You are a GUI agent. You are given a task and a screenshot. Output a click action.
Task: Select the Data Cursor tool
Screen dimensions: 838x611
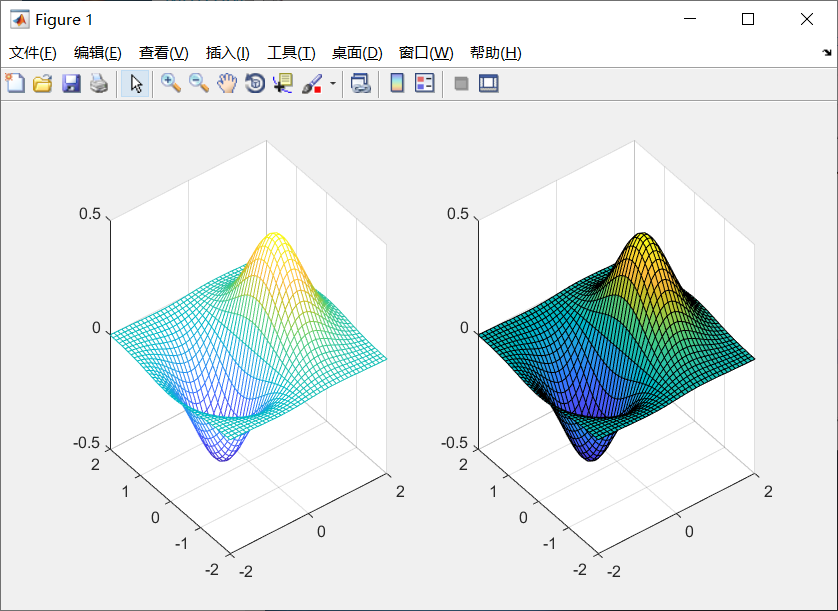point(282,84)
